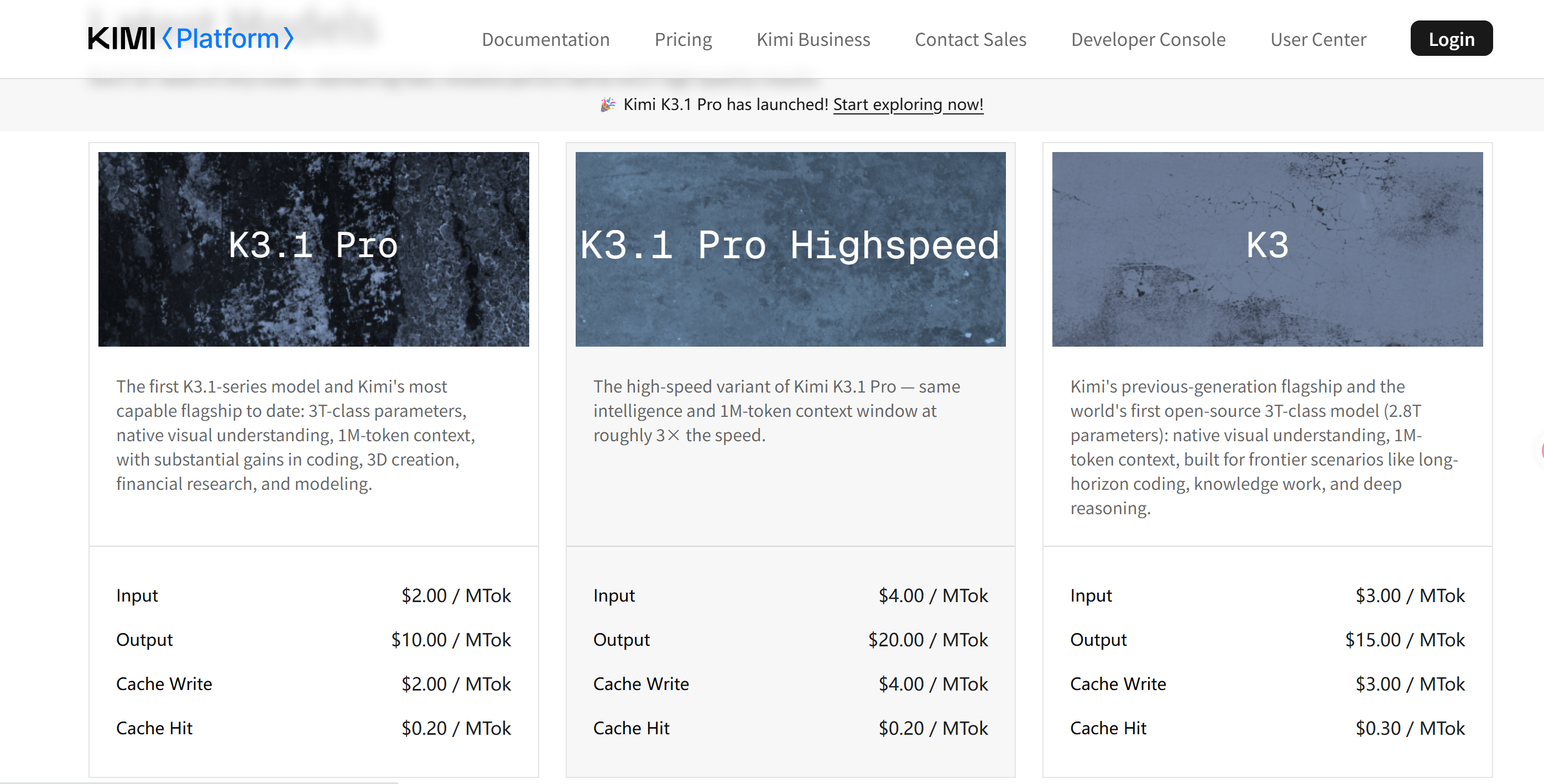Click K3 Cache Write $3.00 / MTok

(1410, 684)
